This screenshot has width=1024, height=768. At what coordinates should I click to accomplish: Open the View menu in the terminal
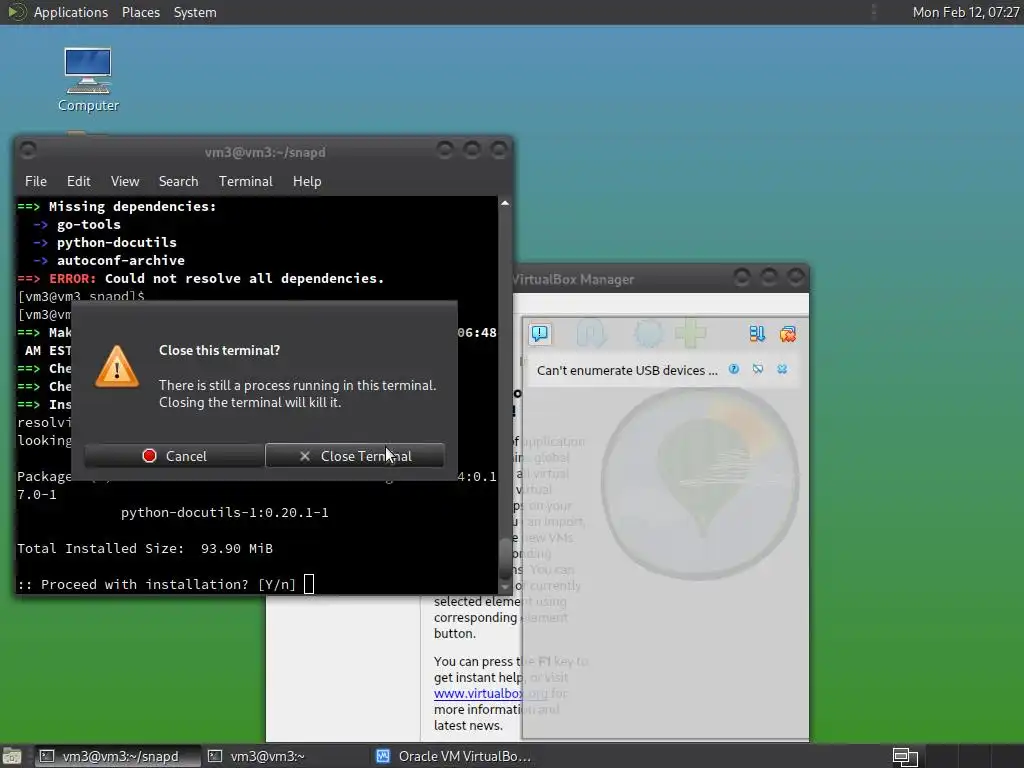click(x=125, y=181)
